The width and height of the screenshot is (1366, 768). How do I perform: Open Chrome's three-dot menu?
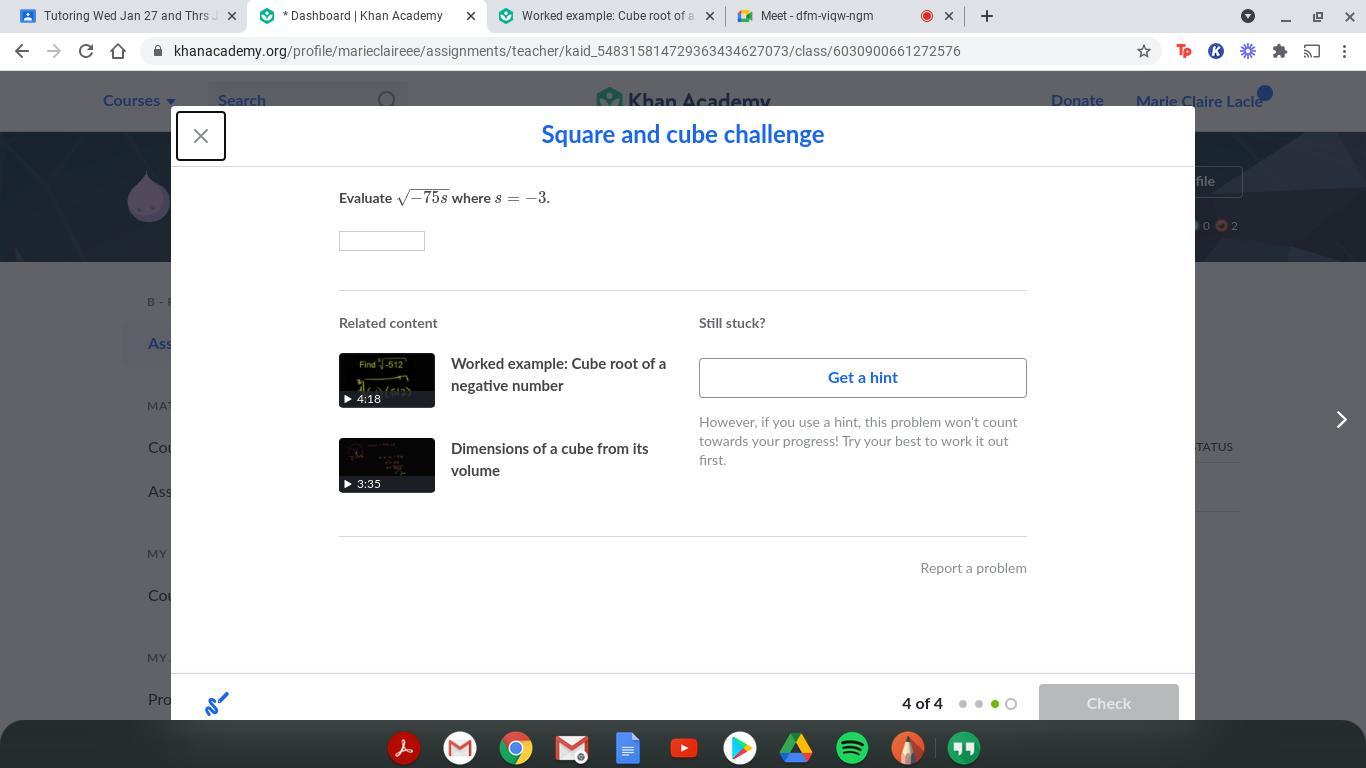[1347, 51]
